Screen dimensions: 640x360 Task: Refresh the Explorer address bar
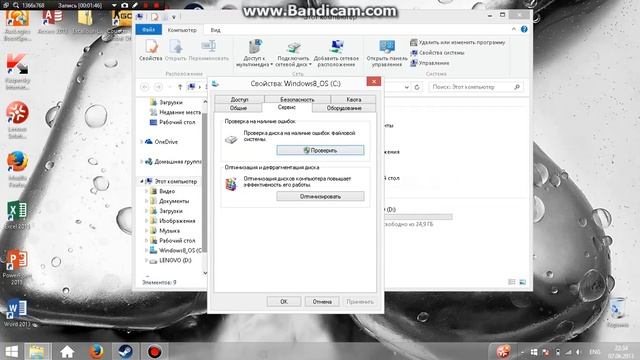tap(417, 87)
